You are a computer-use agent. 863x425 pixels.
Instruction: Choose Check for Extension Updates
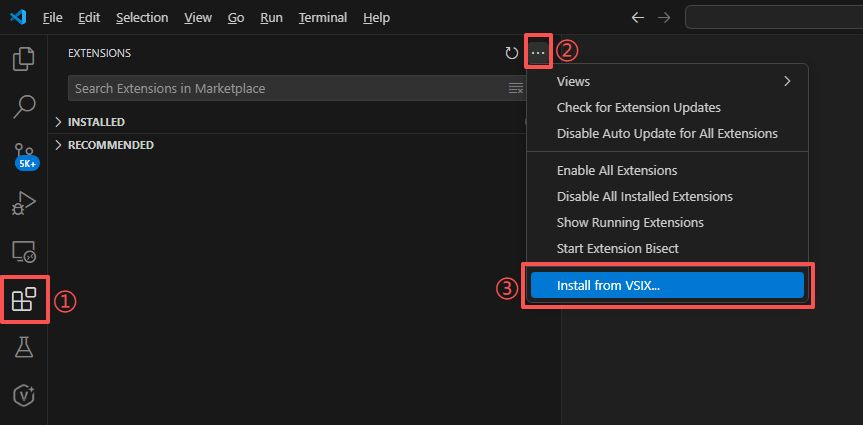(x=638, y=107)
